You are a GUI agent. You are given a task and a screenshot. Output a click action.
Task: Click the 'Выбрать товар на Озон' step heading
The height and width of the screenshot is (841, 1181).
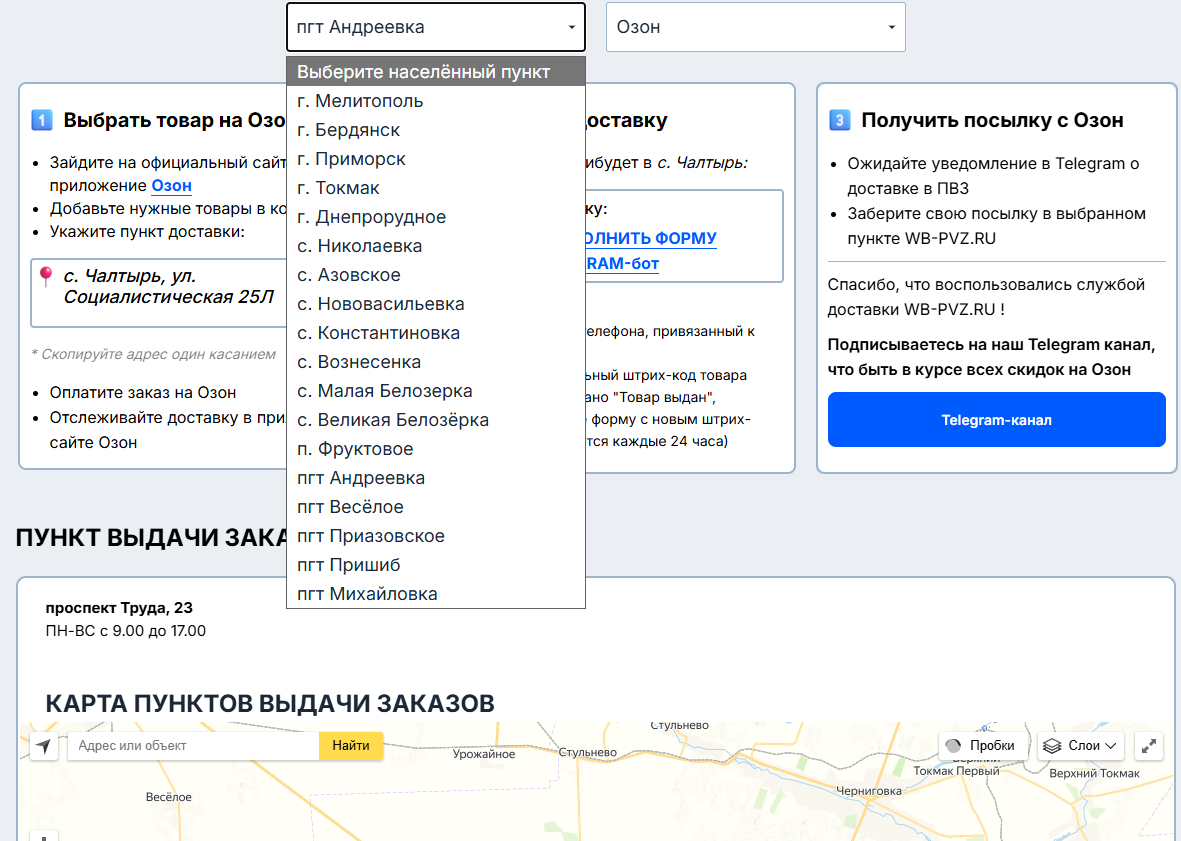point(174,120)
